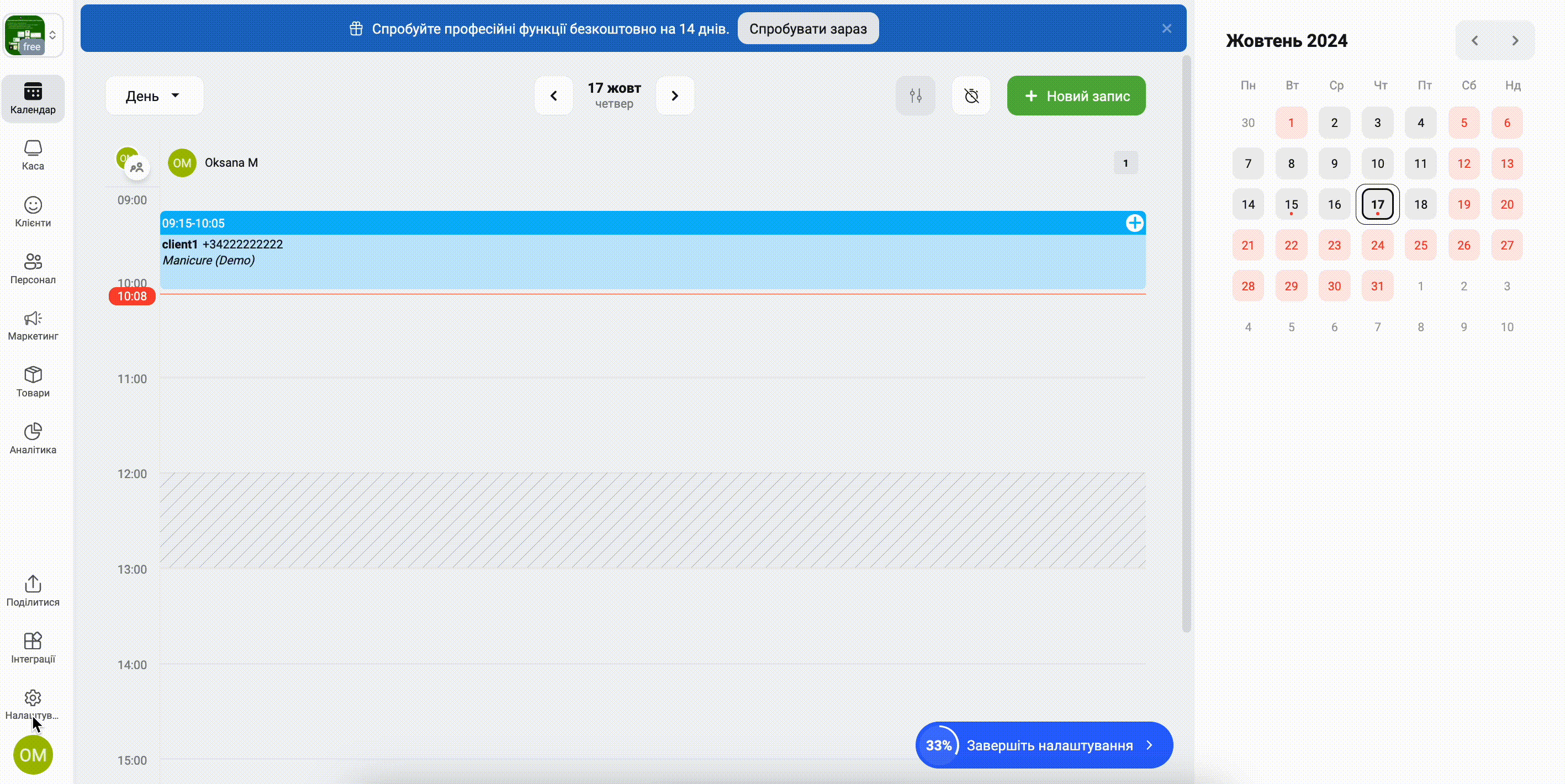Screen dimensions: 1565x784
Task: Go to next month in mini calendar
Action: point(1515,41)
